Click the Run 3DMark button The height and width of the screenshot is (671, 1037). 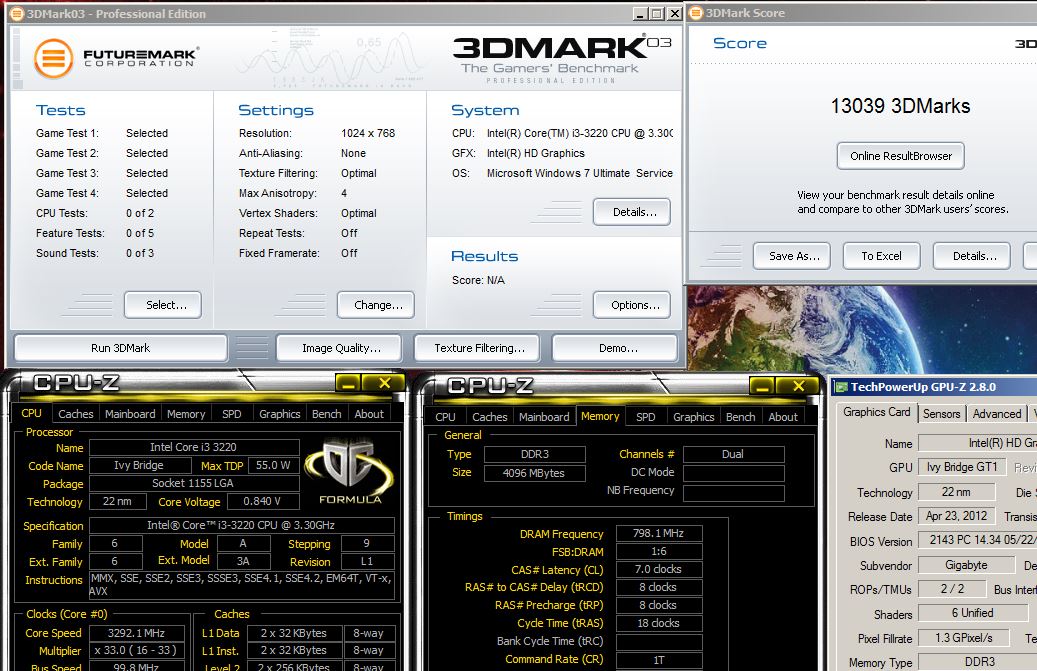click(120, 348)
